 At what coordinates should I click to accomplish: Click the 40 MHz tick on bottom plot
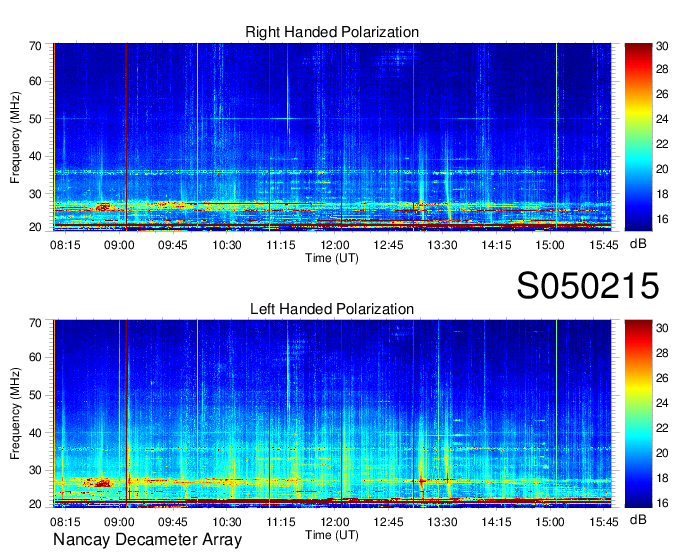click(x=35, y=433)
